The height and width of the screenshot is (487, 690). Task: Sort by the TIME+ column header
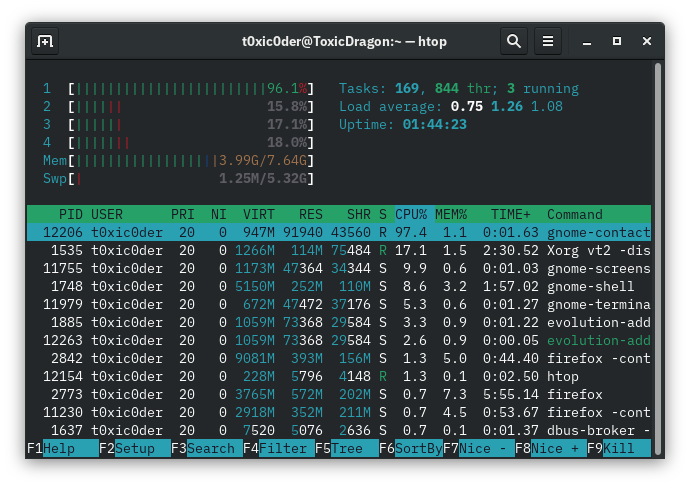coord(511,214)
